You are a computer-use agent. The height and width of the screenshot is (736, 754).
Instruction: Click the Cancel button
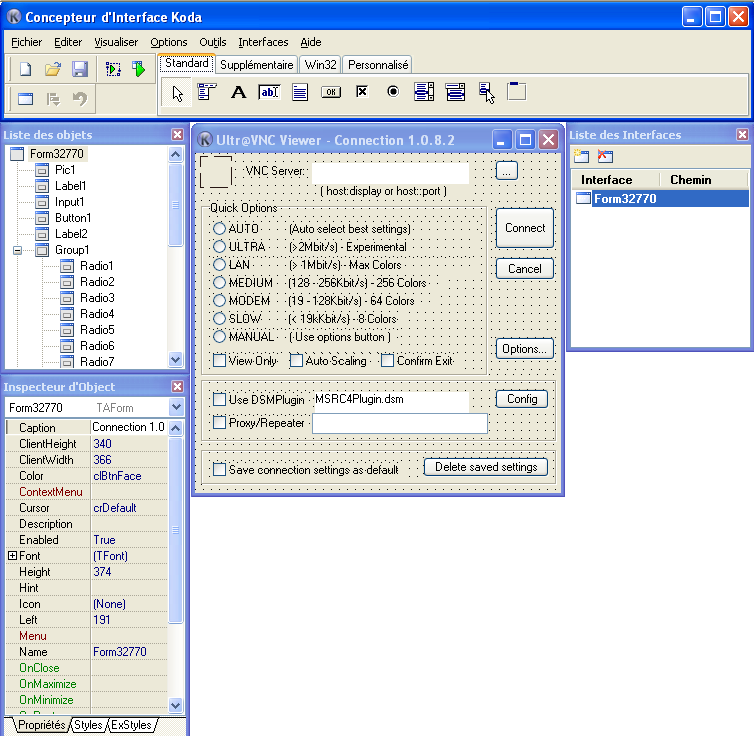(x=525, y=269)
